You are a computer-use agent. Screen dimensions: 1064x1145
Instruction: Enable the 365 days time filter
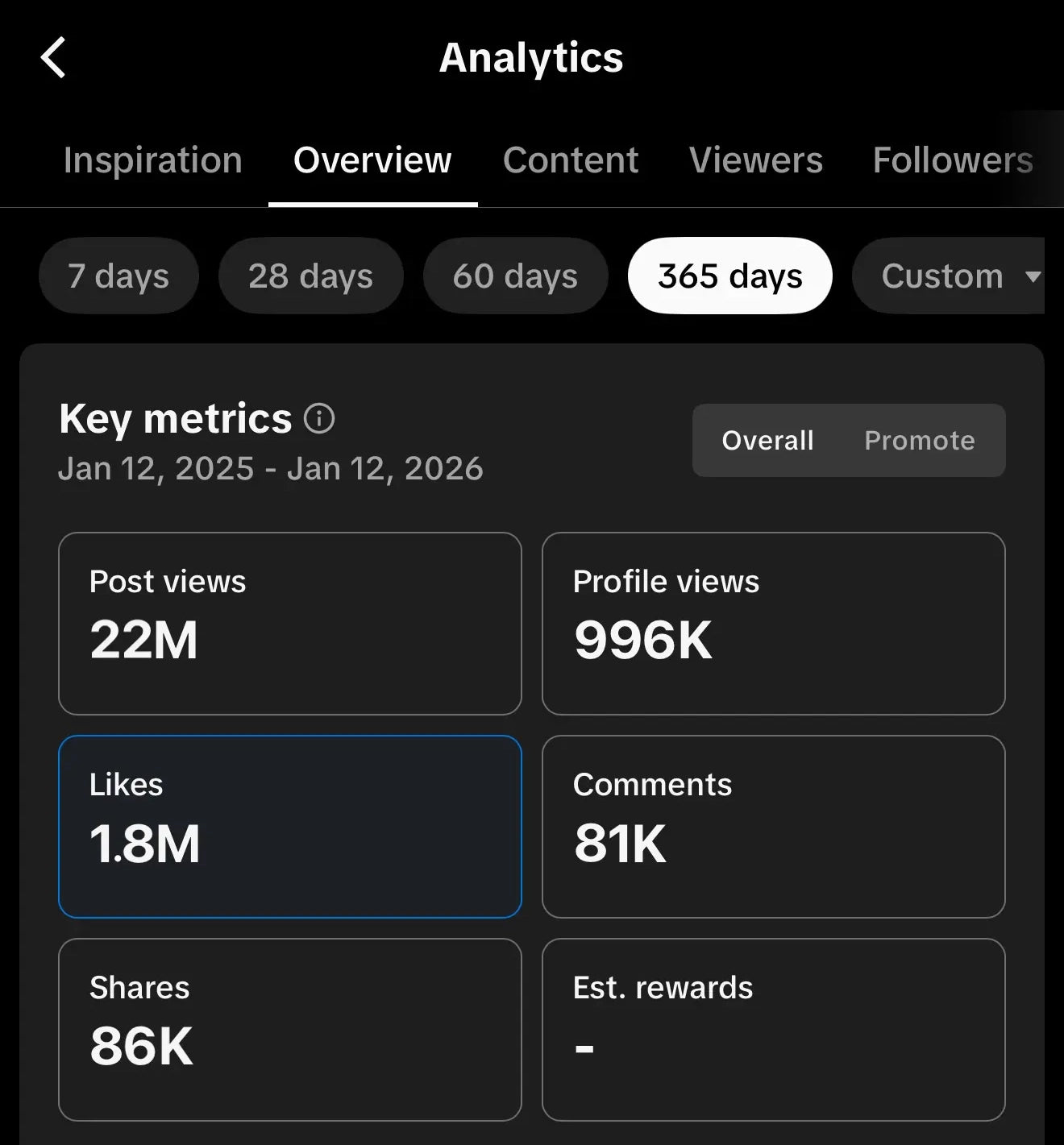728,276
